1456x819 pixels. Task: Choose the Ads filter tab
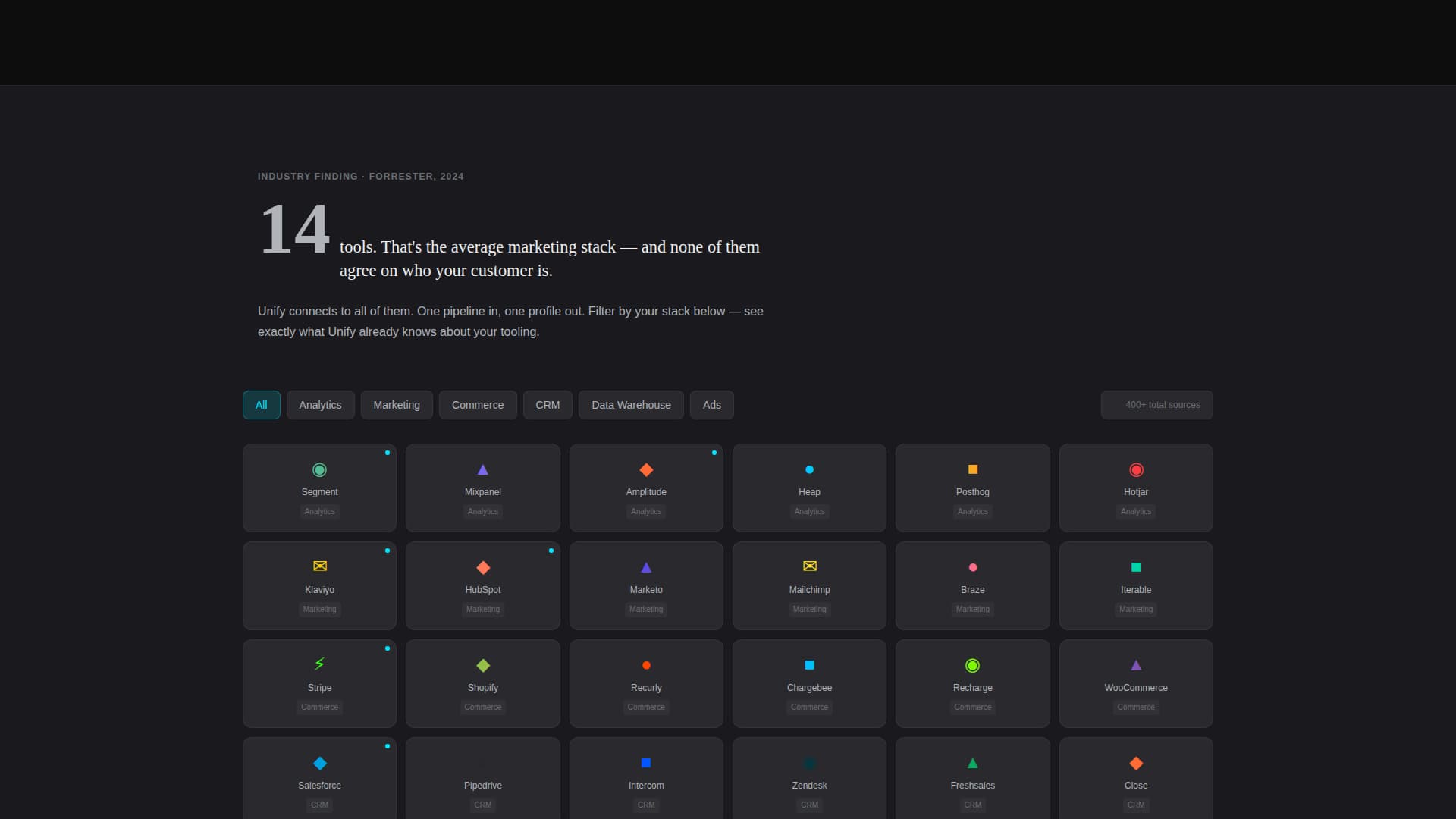[712, 405]
